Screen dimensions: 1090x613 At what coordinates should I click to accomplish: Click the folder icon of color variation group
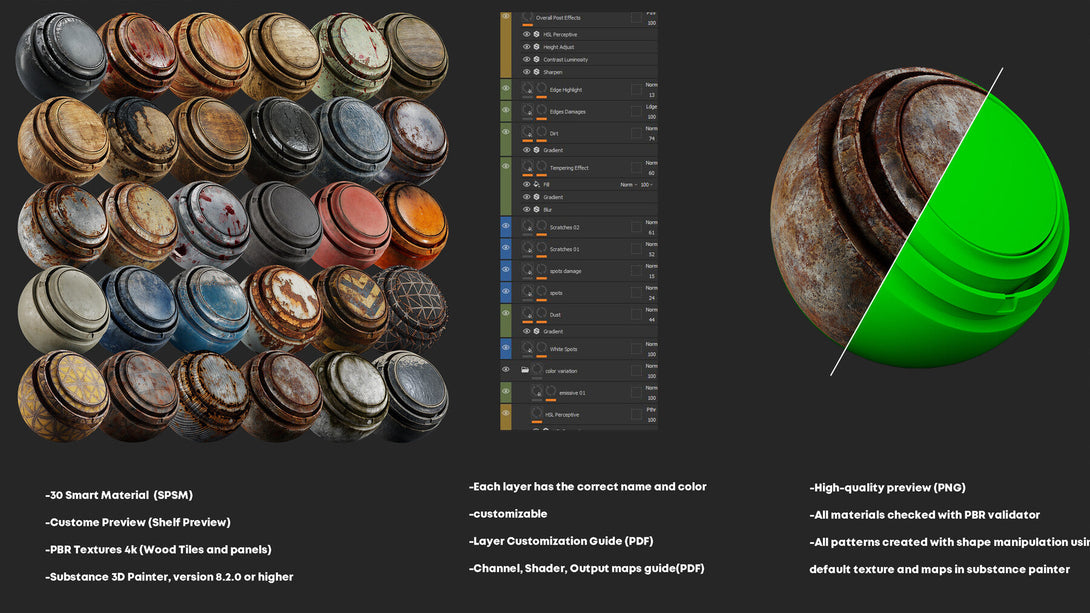(x=525, y=370)
